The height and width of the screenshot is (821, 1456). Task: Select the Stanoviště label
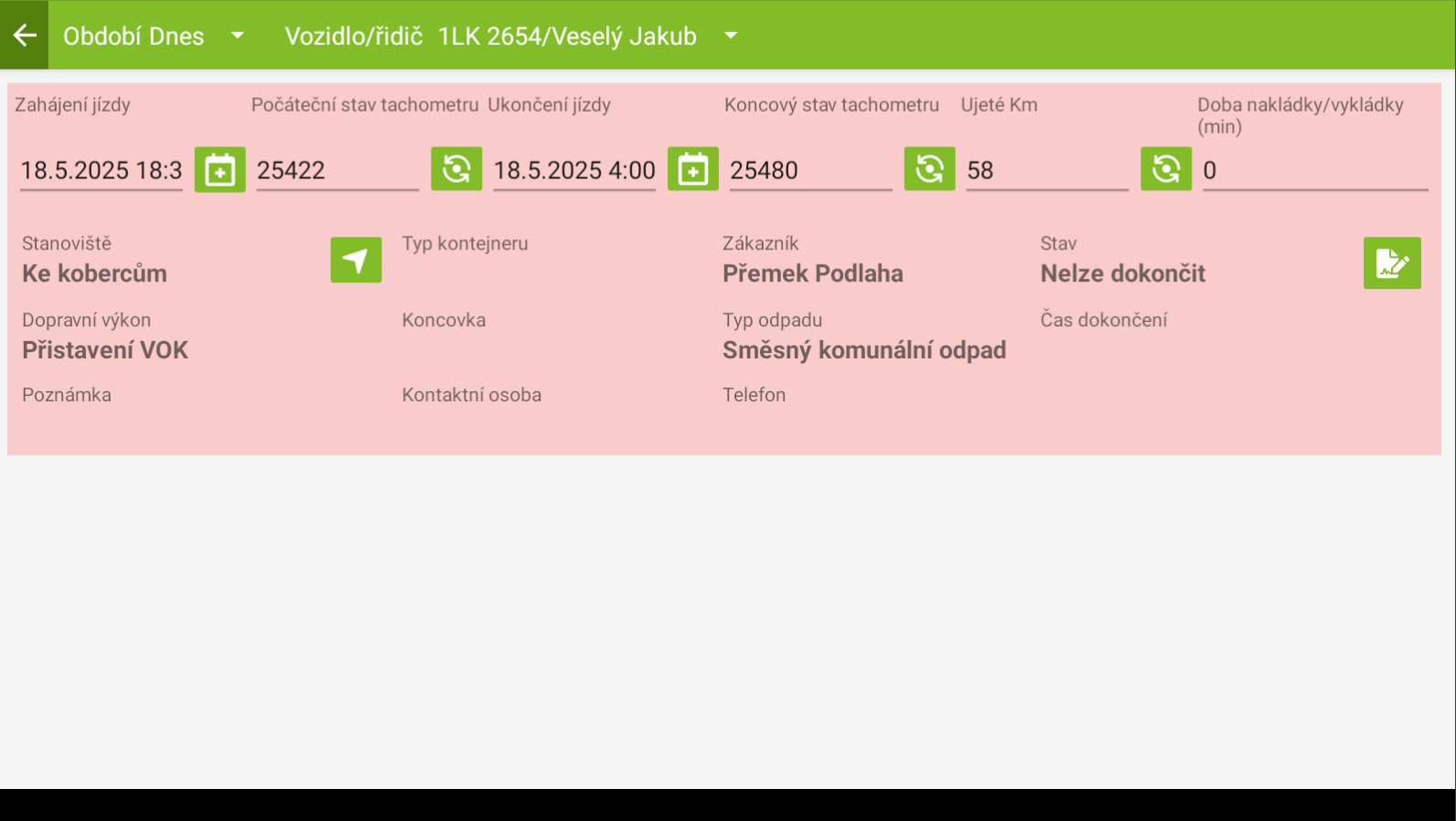pyautogui.click(x=67, y=243)
